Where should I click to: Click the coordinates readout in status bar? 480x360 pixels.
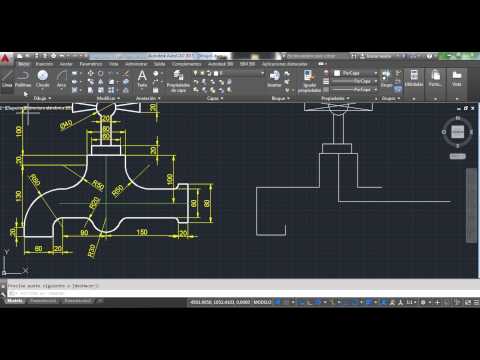(220, 302)
